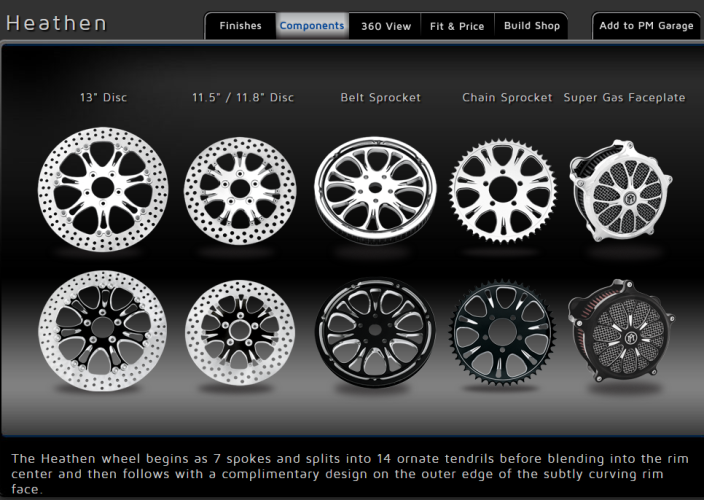This screenshot has width=704, height=500.
Task: Open the Finishes tab
Action: point(240,26)
